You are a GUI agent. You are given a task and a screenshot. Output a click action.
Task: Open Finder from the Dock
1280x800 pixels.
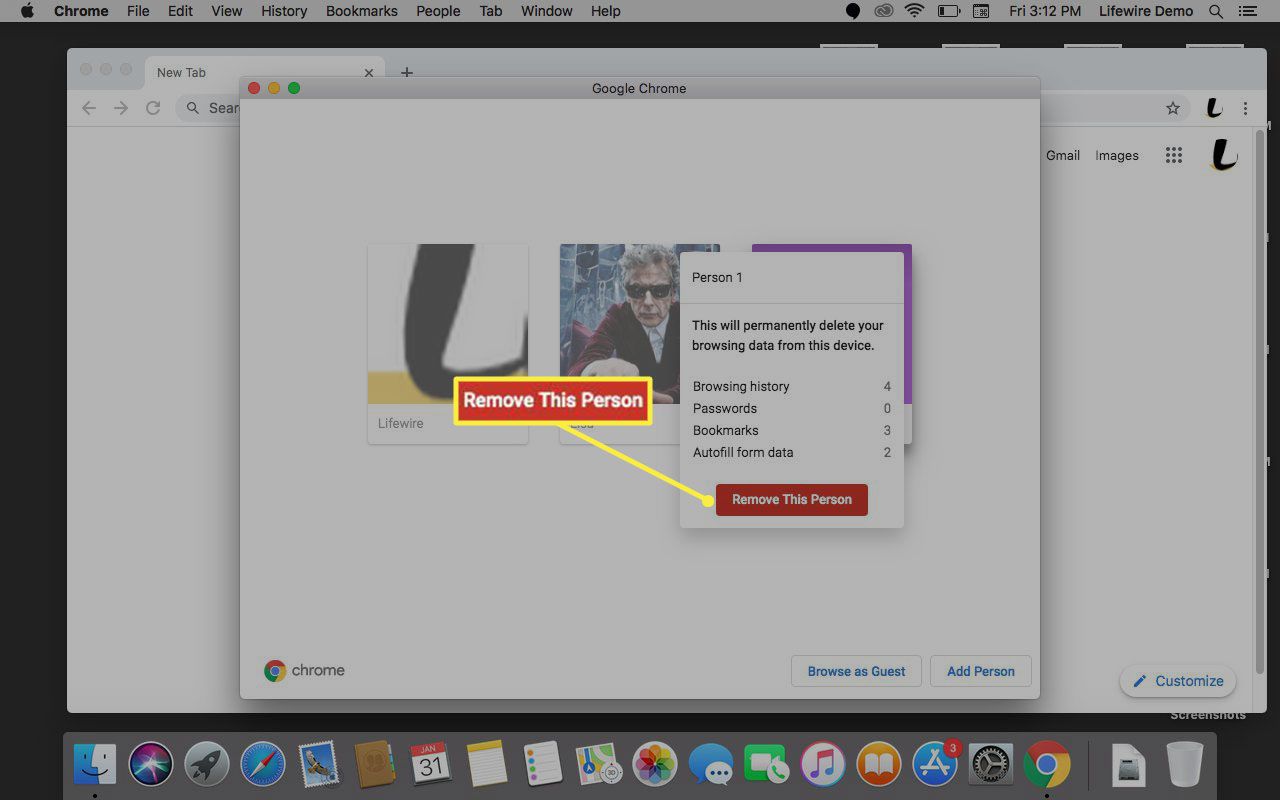point(95,765)
